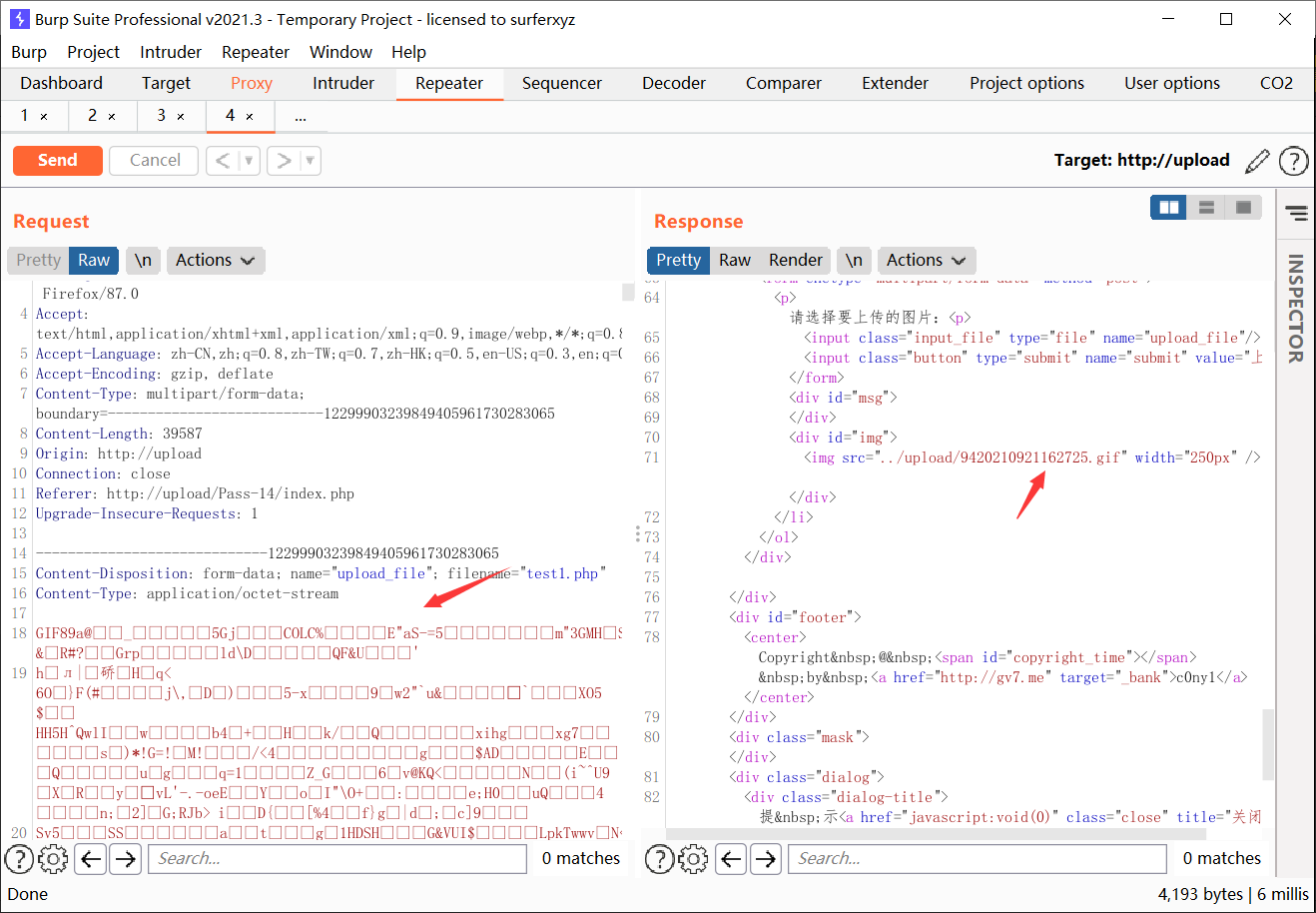This screenshot has width=1316, height=913.
Task: Switch to the Proxy tab
Action: pos(252,84)
